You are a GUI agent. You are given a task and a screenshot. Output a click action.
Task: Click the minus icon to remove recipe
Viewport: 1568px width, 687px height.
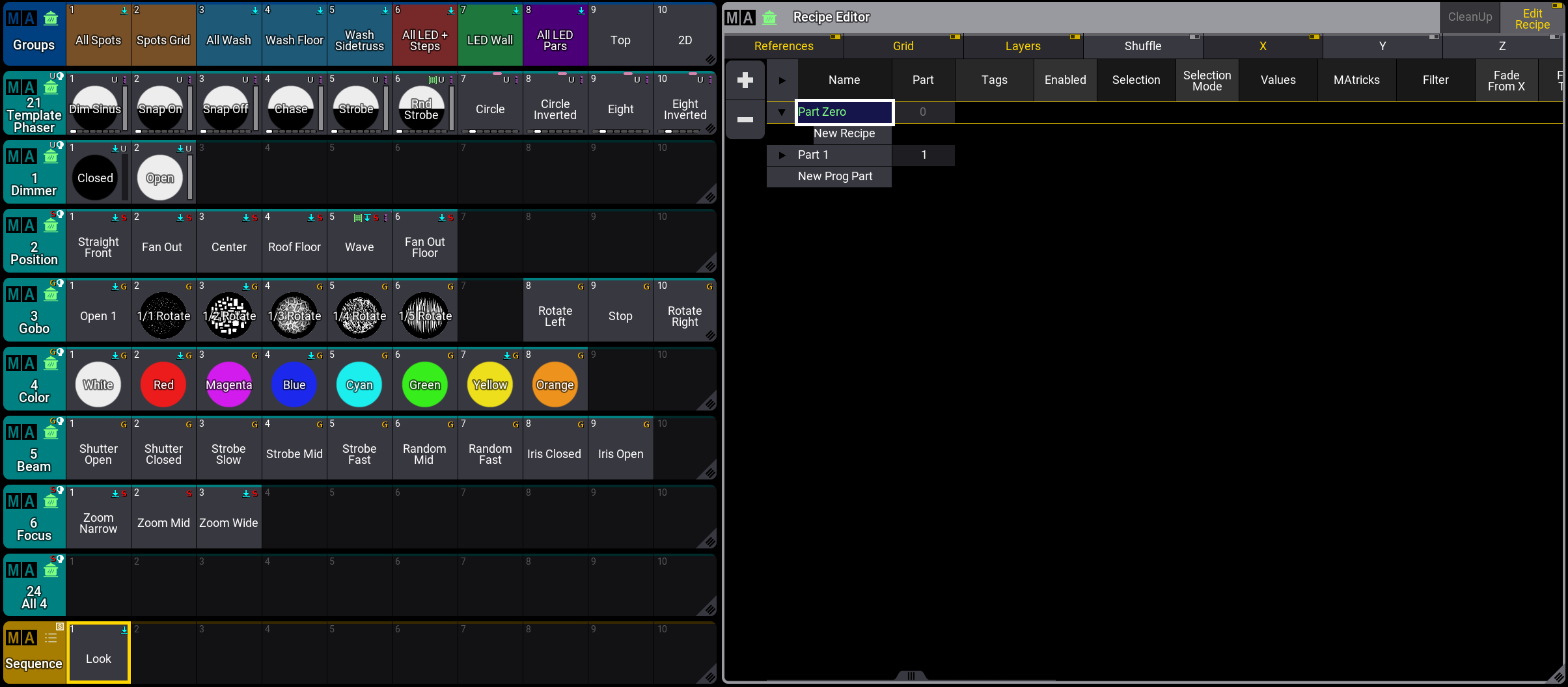click(745, 120)
